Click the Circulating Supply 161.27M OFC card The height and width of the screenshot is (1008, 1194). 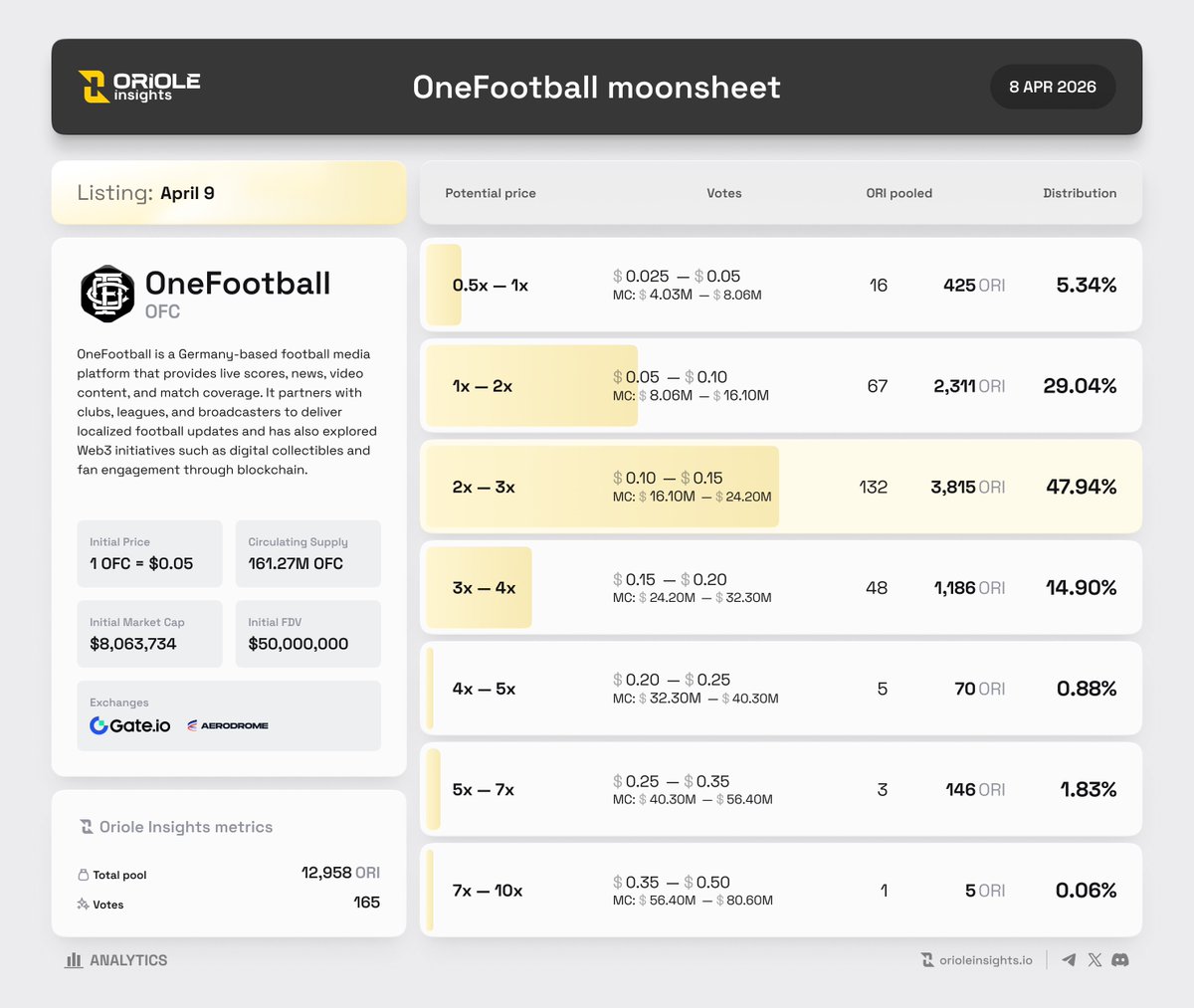point(308,553)
